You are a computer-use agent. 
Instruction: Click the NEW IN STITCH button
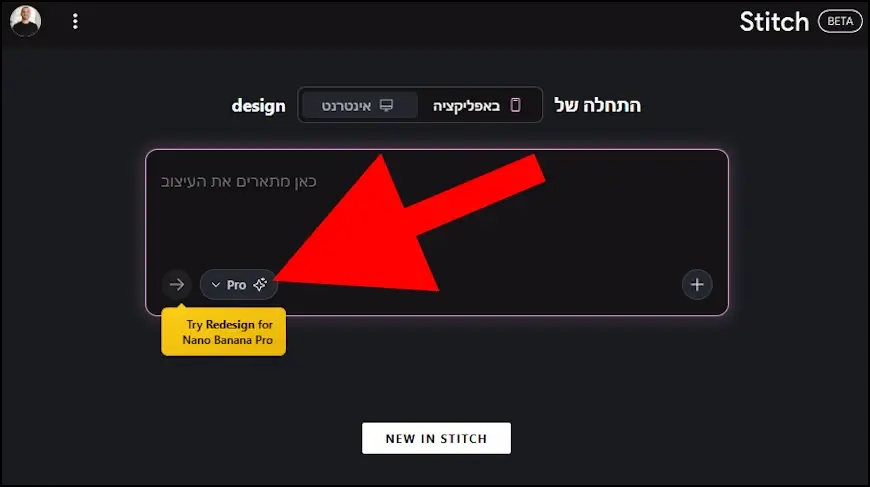click(436, 438)
